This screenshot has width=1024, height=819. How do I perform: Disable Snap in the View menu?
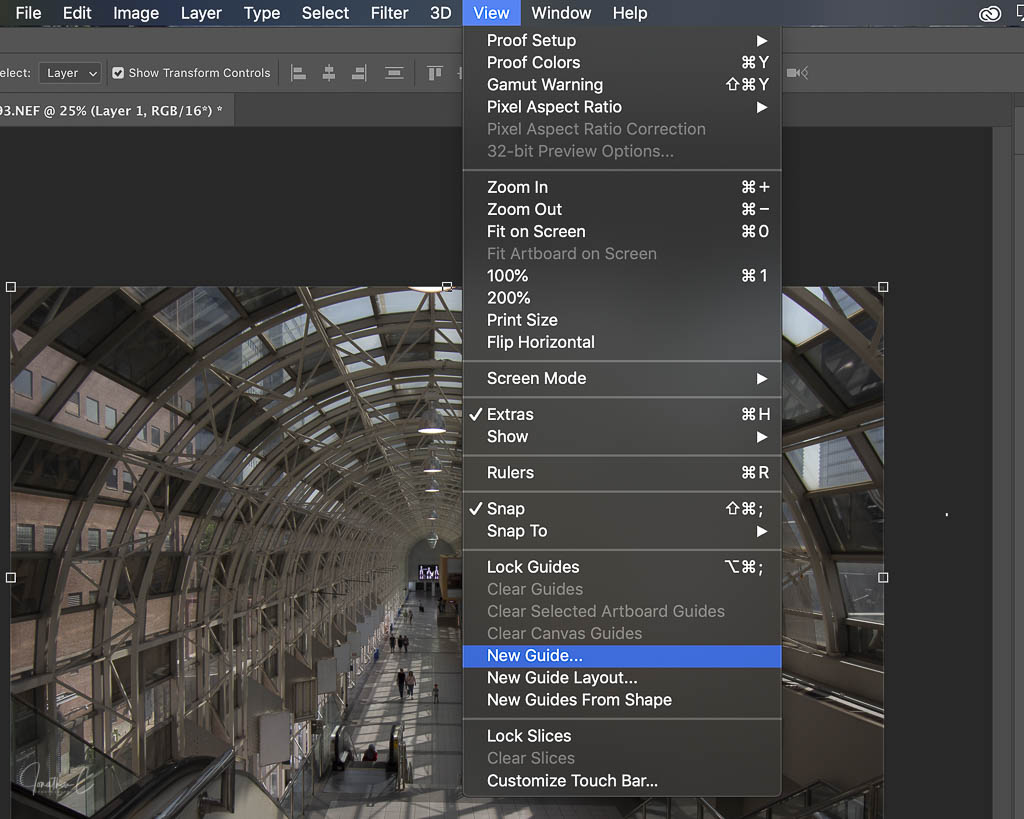click(505, 509)
